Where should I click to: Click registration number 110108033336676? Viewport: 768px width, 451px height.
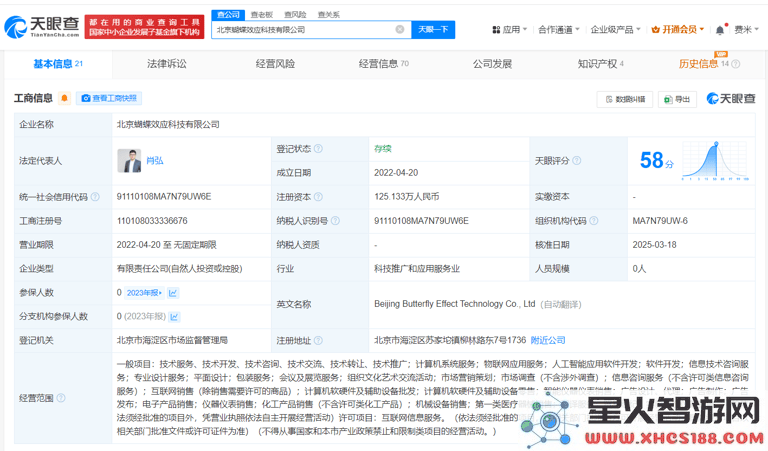click(x=152, y=221)
